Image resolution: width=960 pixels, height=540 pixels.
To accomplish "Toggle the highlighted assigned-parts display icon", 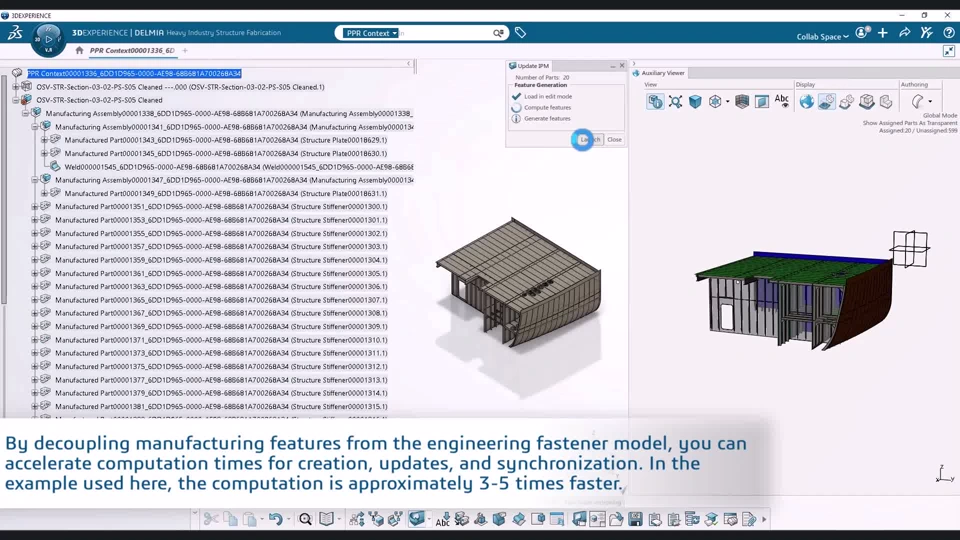I will 827,101.
